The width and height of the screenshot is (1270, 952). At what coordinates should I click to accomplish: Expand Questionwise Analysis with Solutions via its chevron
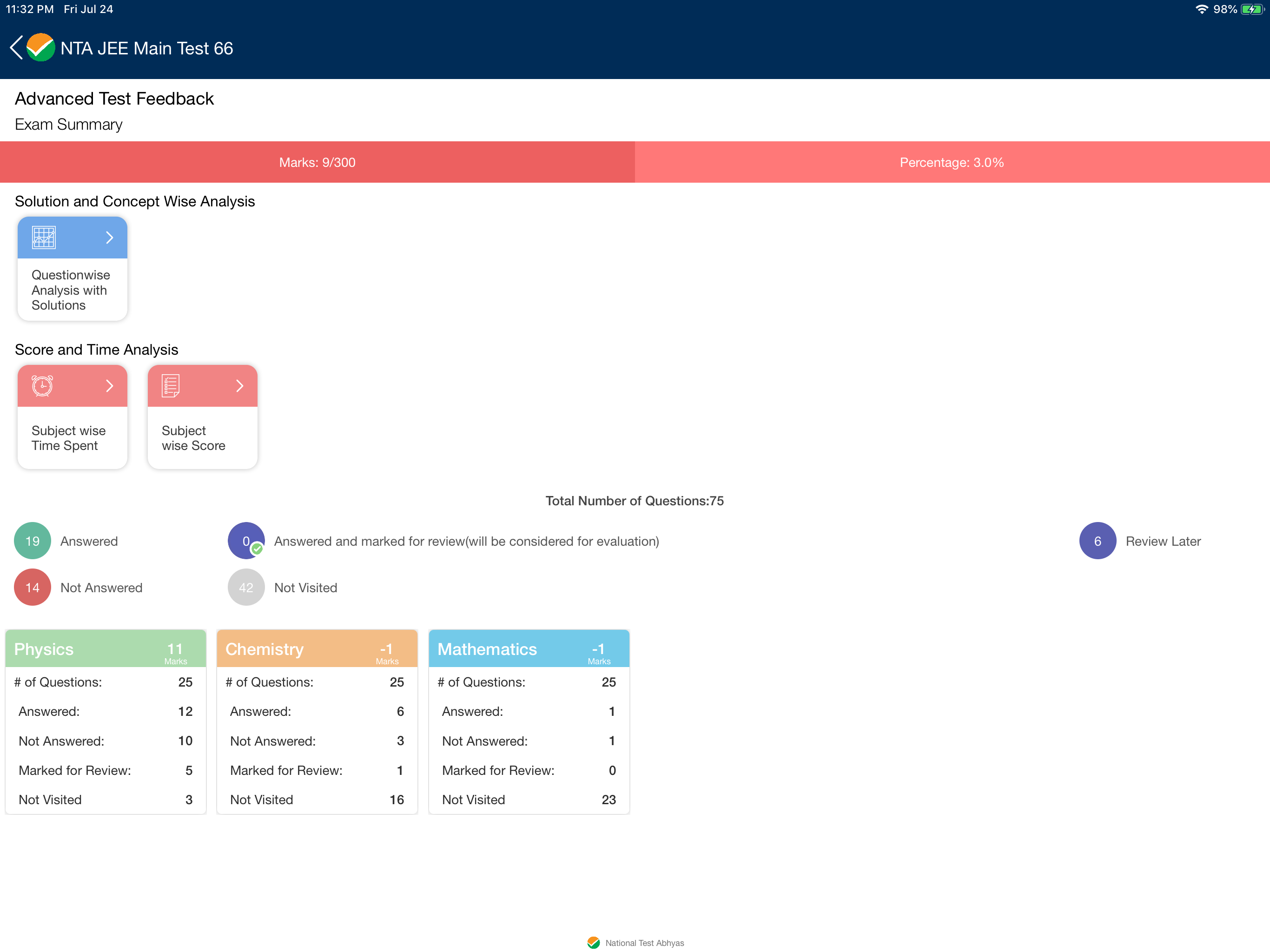[x=110, y=237]
